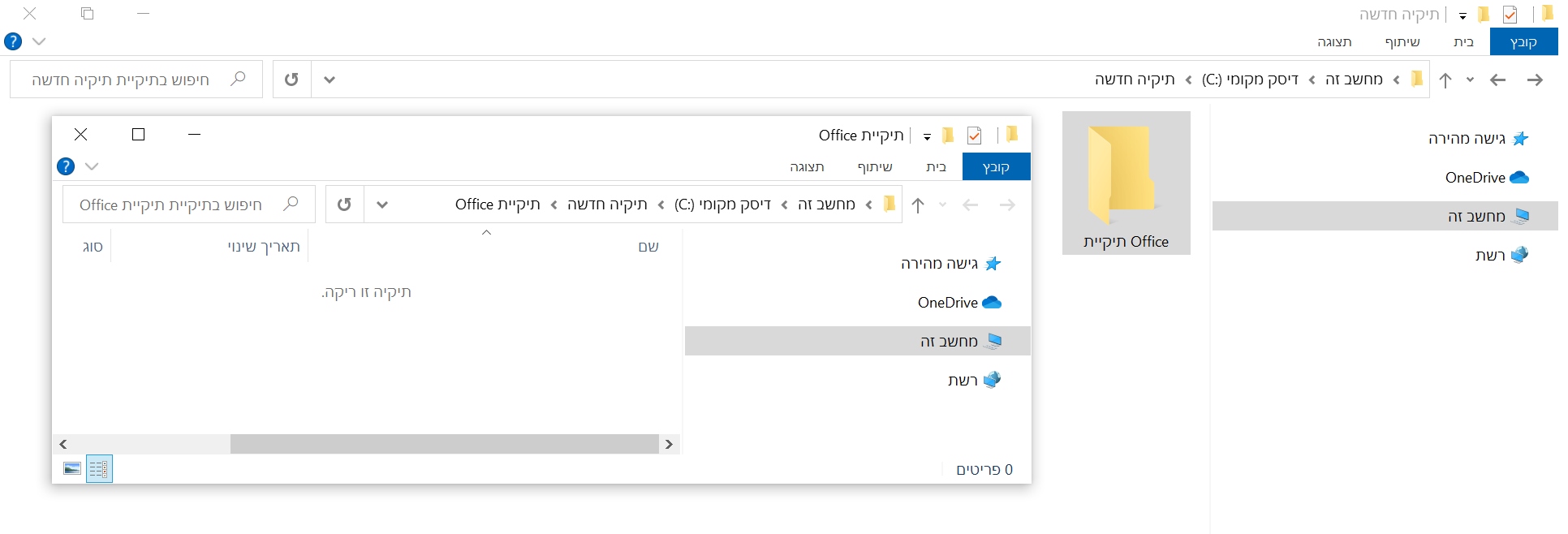Open the תצוגה tab in the Office folder window

[x=807, y=166]
